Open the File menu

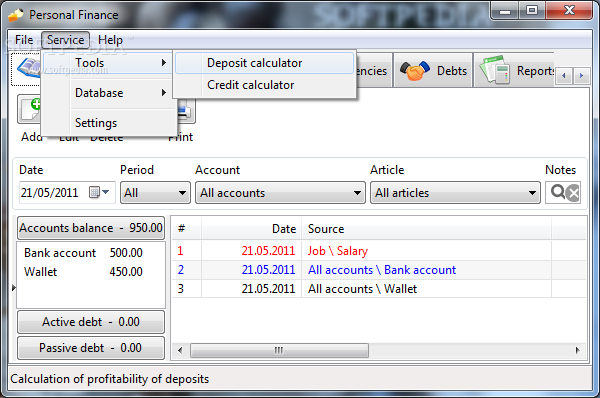click(24, 40)
